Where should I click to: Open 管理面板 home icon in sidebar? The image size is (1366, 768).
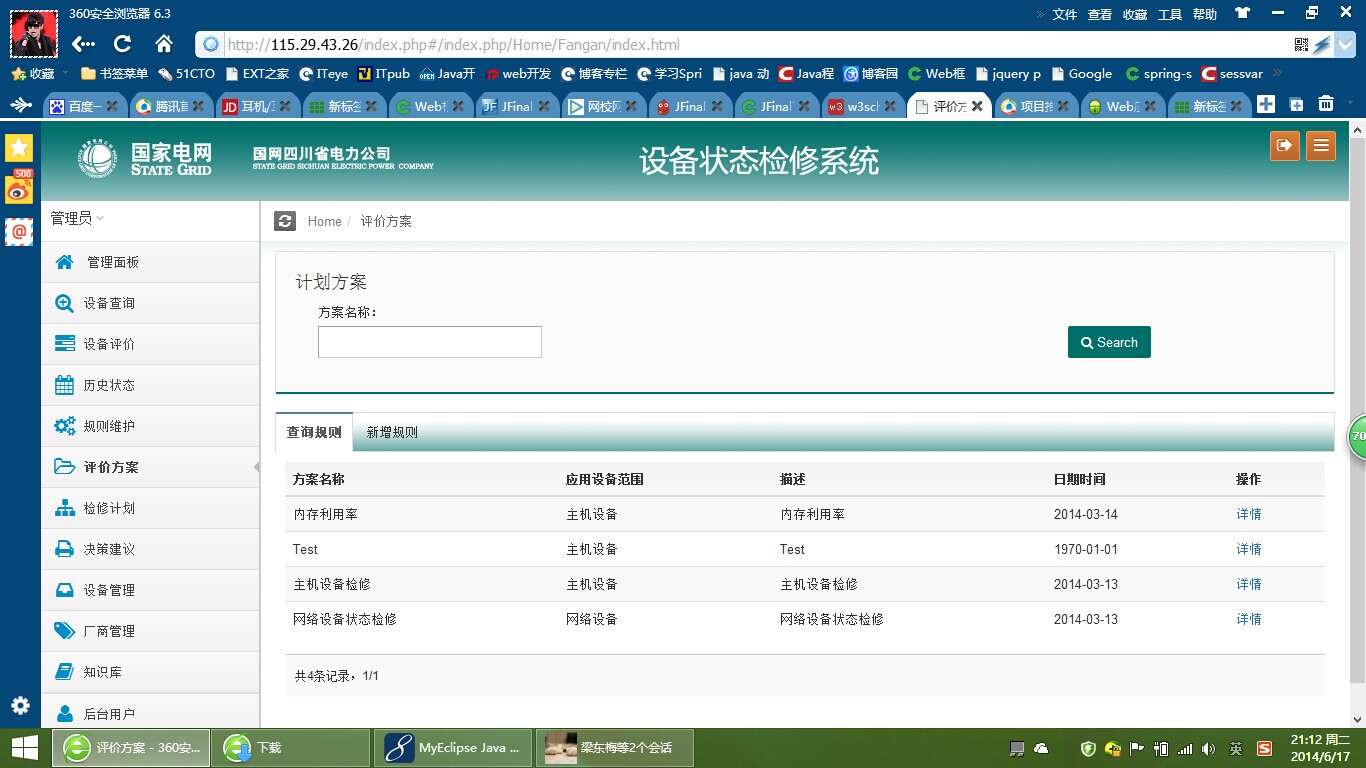point(64,262)
